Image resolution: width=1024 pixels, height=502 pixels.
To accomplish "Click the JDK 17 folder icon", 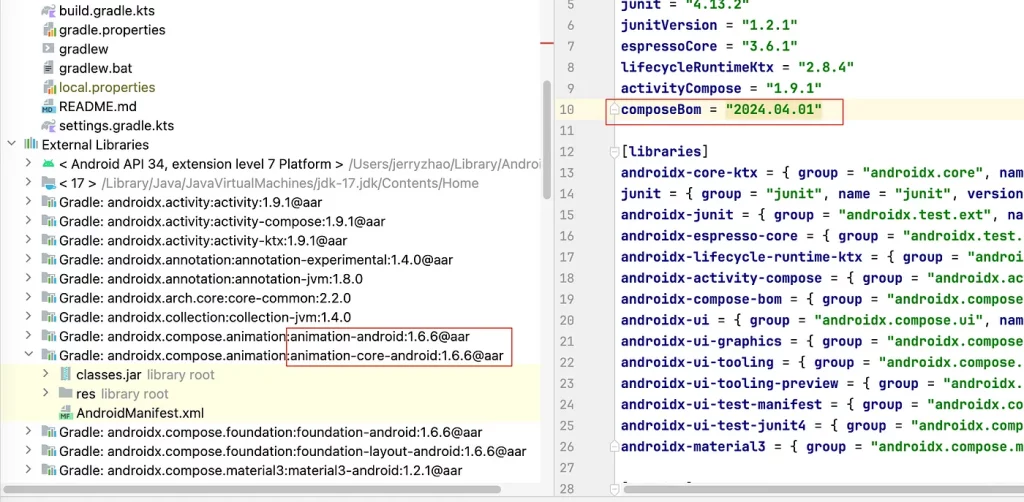I will [x=48, y=183].
